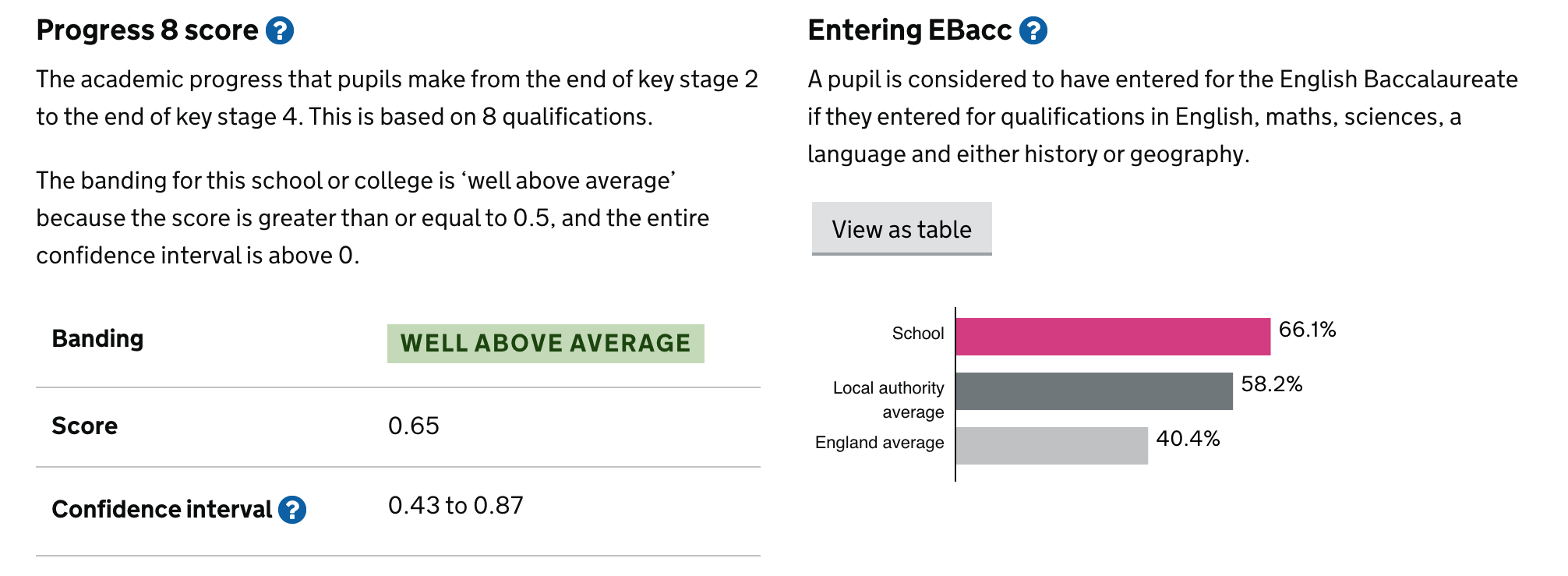
Task: Click the Progress 8 score heading
Action: tap(147, 30)
